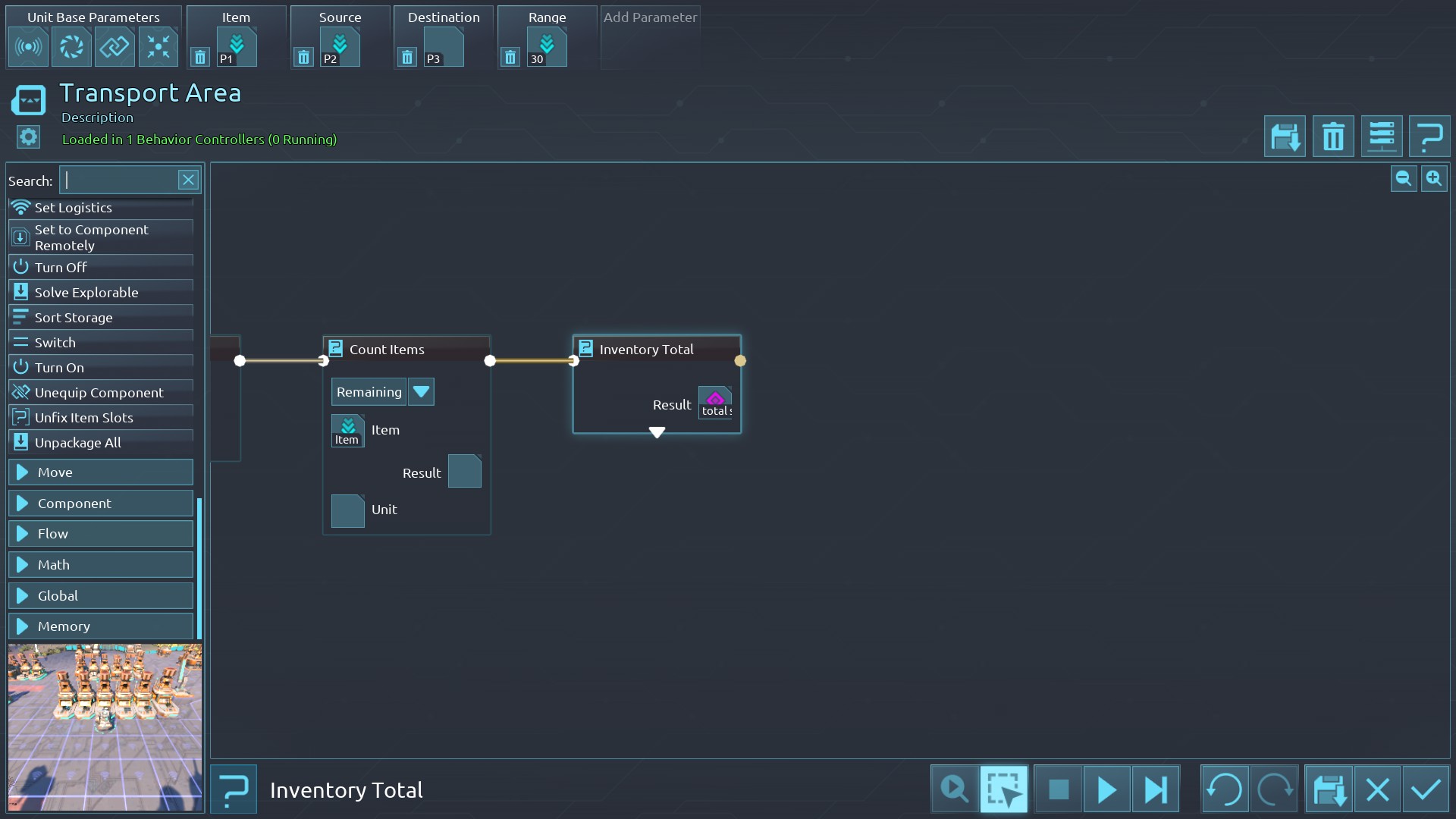Click the Undo arrow icon
1456x819 pixels.
(1224, 790)
